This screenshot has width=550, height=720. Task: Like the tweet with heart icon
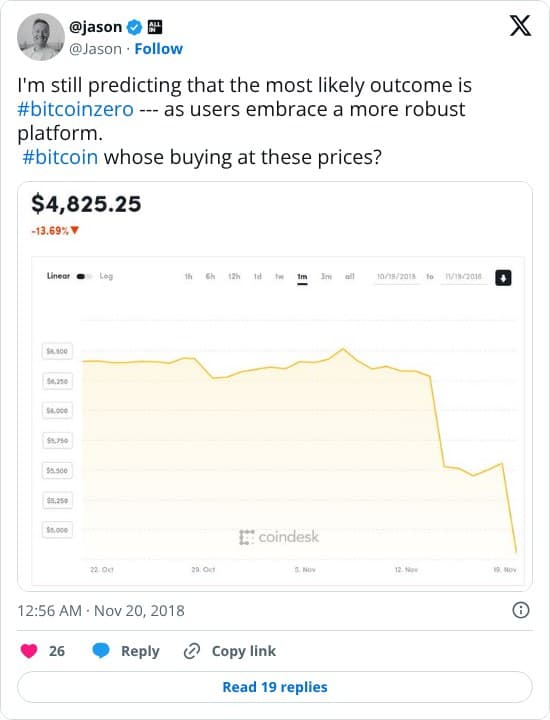pos(29,651)
